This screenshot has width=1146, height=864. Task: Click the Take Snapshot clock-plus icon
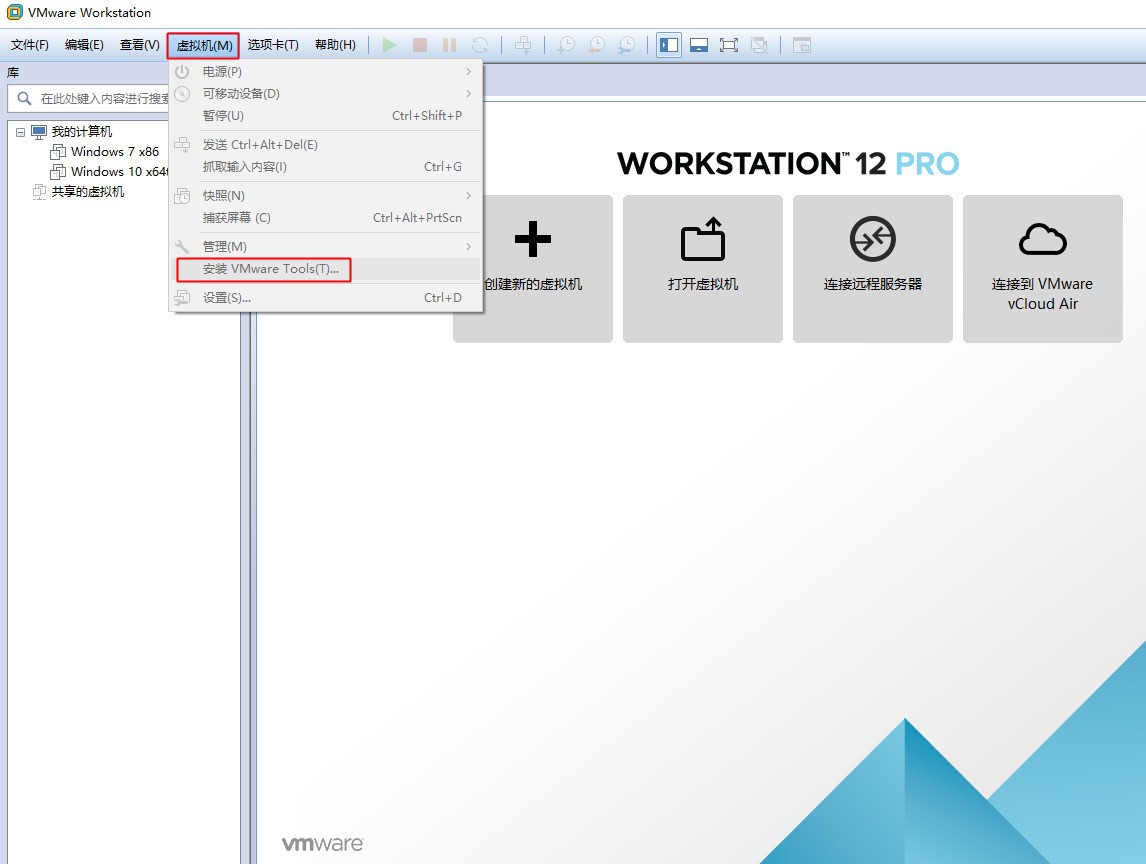[x=566, y=45]
